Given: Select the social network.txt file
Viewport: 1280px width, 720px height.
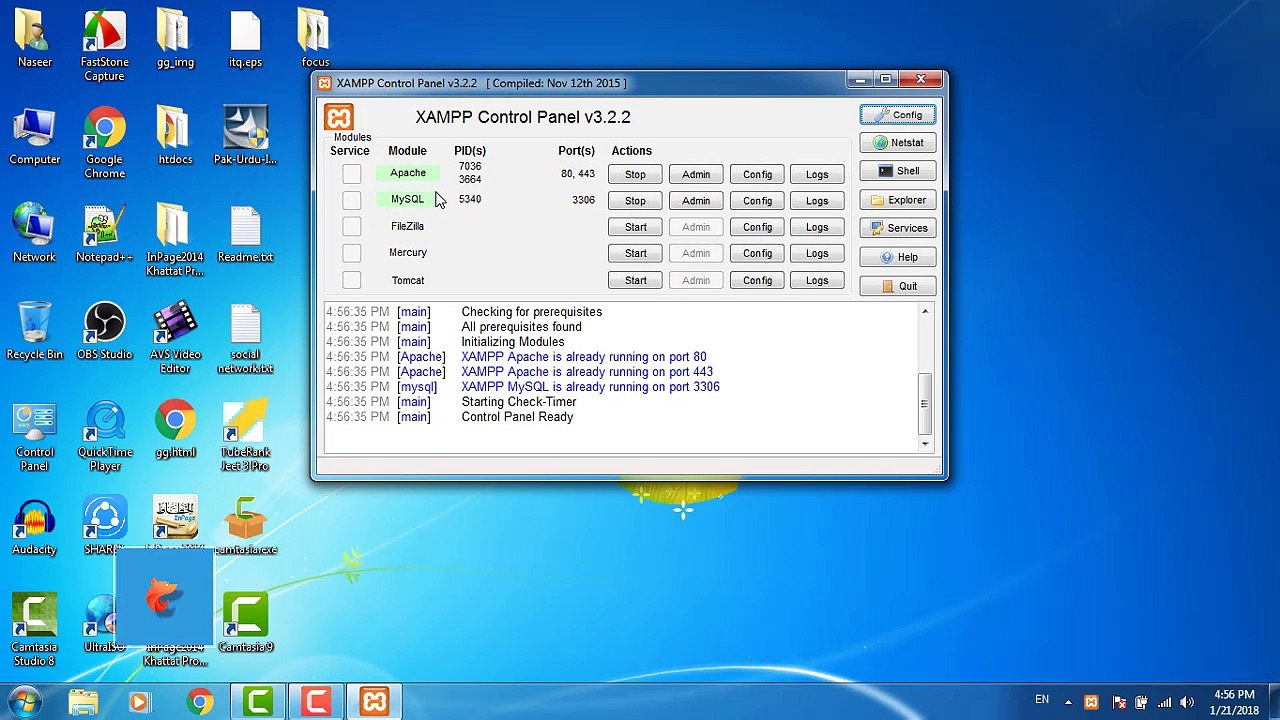Looking at the screenshot, I should pos(245,338).
